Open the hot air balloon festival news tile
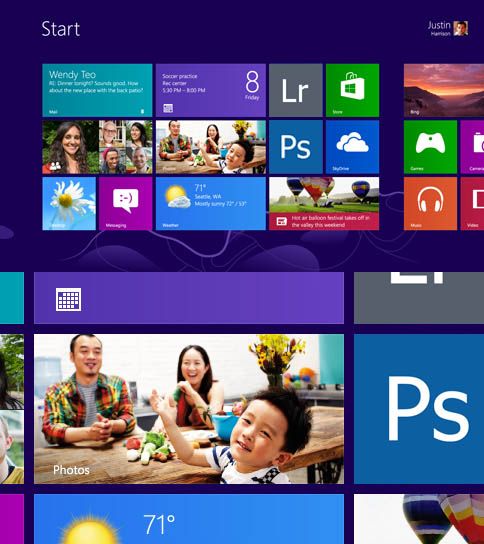 [324, 204]
